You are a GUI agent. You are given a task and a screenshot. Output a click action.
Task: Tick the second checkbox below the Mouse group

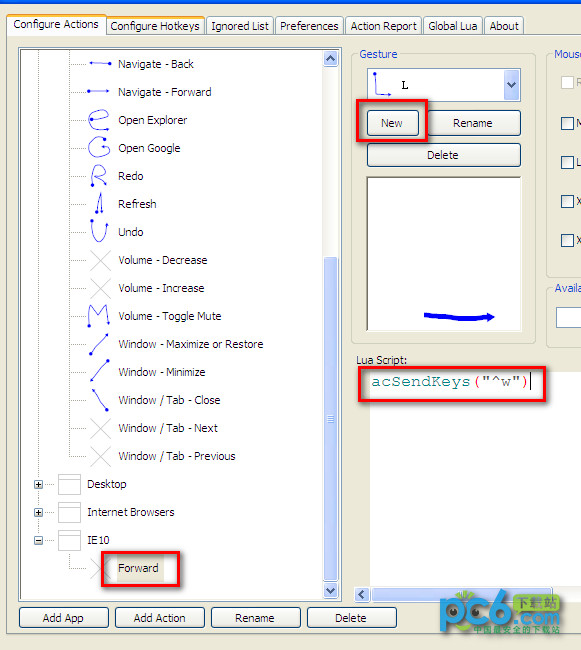(567, 123)
